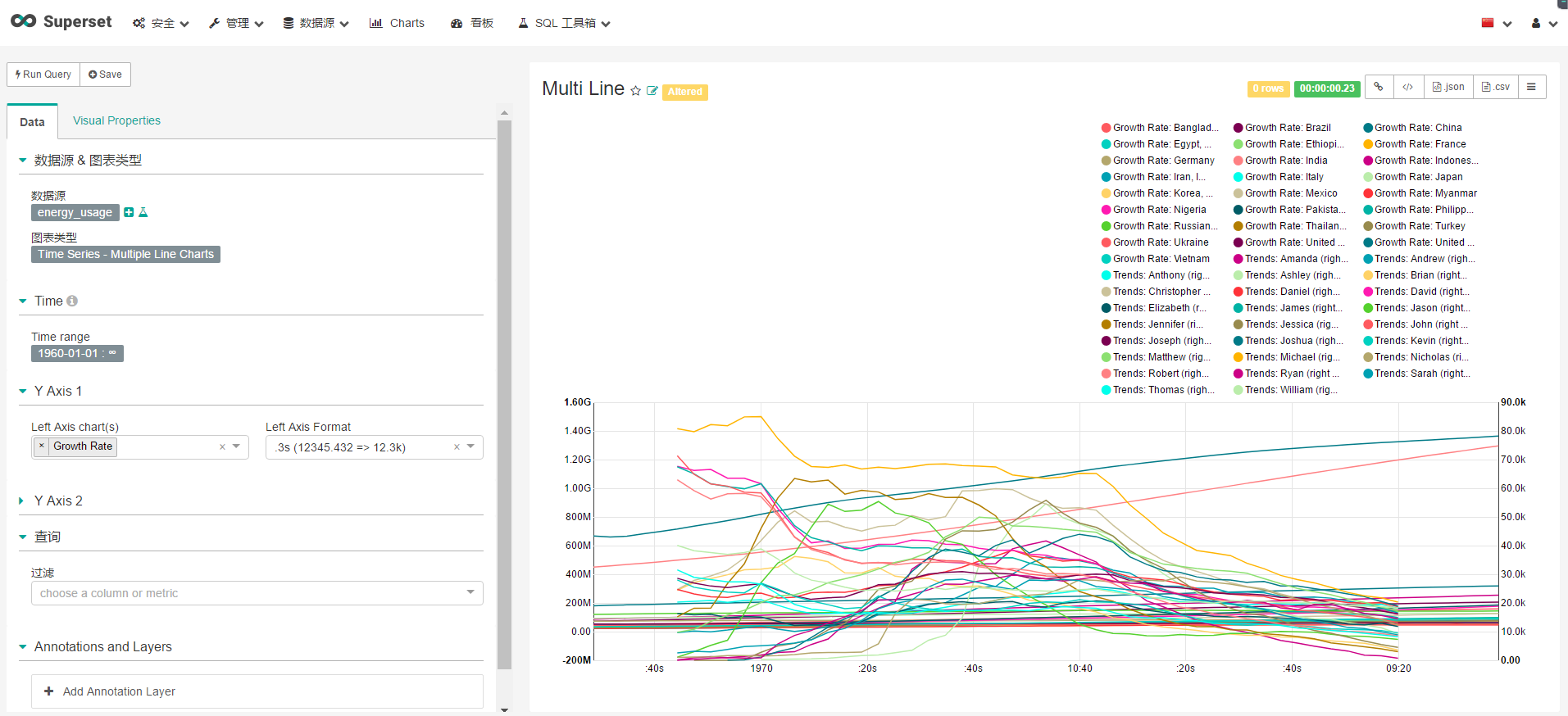Click the green plus icon beside energy_usage
Screen dimensions: 1568x716
pyautogui.click(x=129, y=212)
